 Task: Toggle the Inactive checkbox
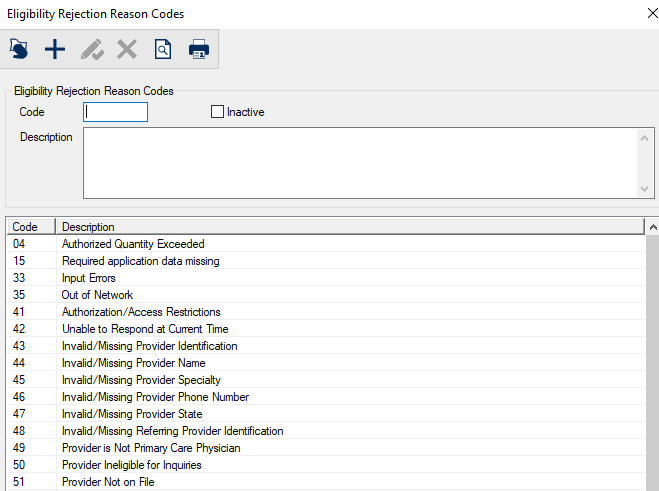point(218,112)
